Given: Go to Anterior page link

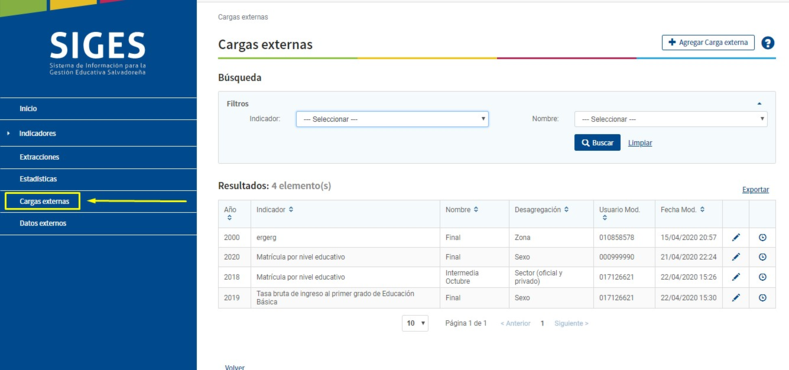Looking at the screenshot, I should pos(515,323).
